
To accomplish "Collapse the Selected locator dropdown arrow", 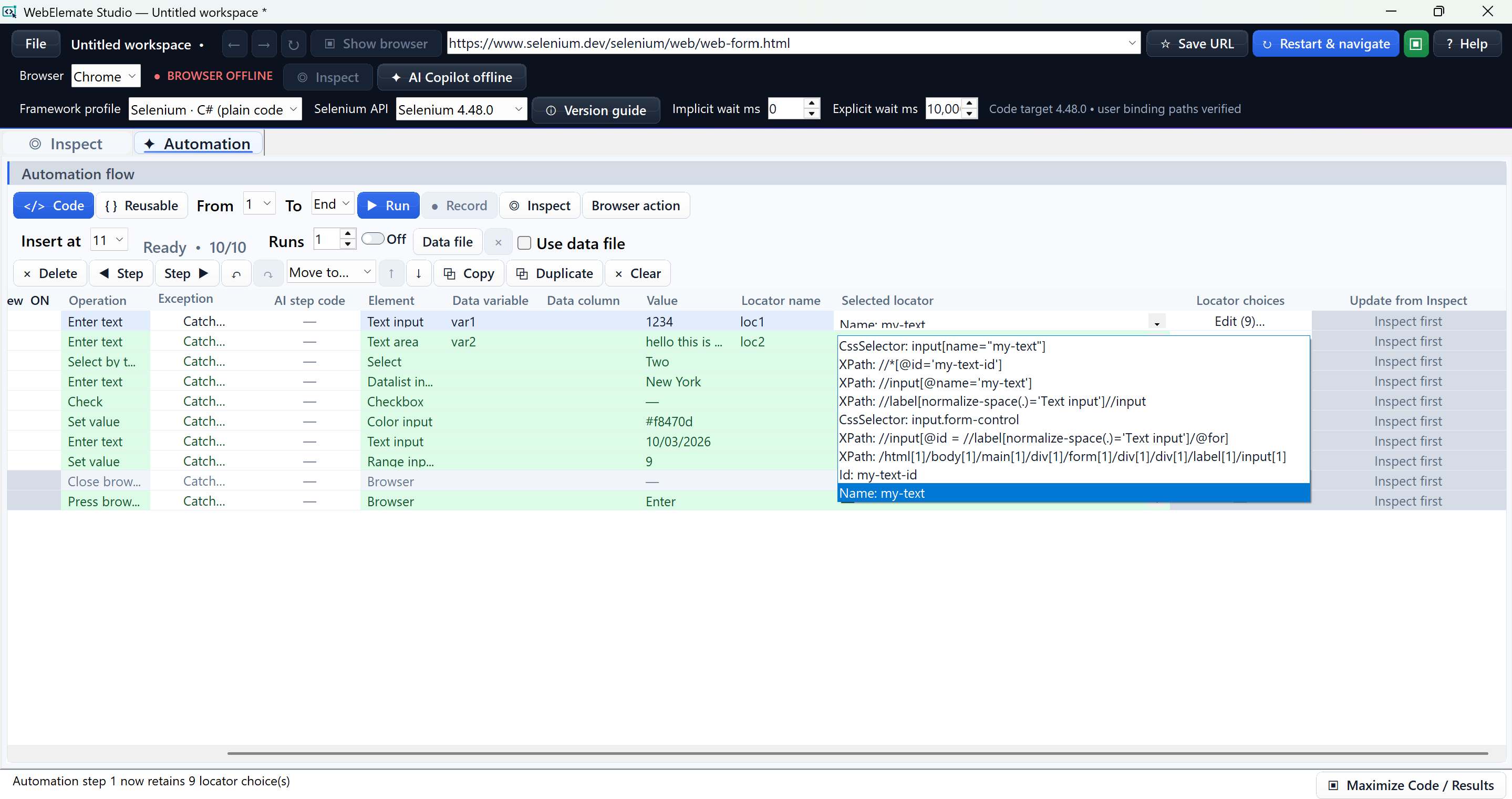I will [x=1157, y=322].
